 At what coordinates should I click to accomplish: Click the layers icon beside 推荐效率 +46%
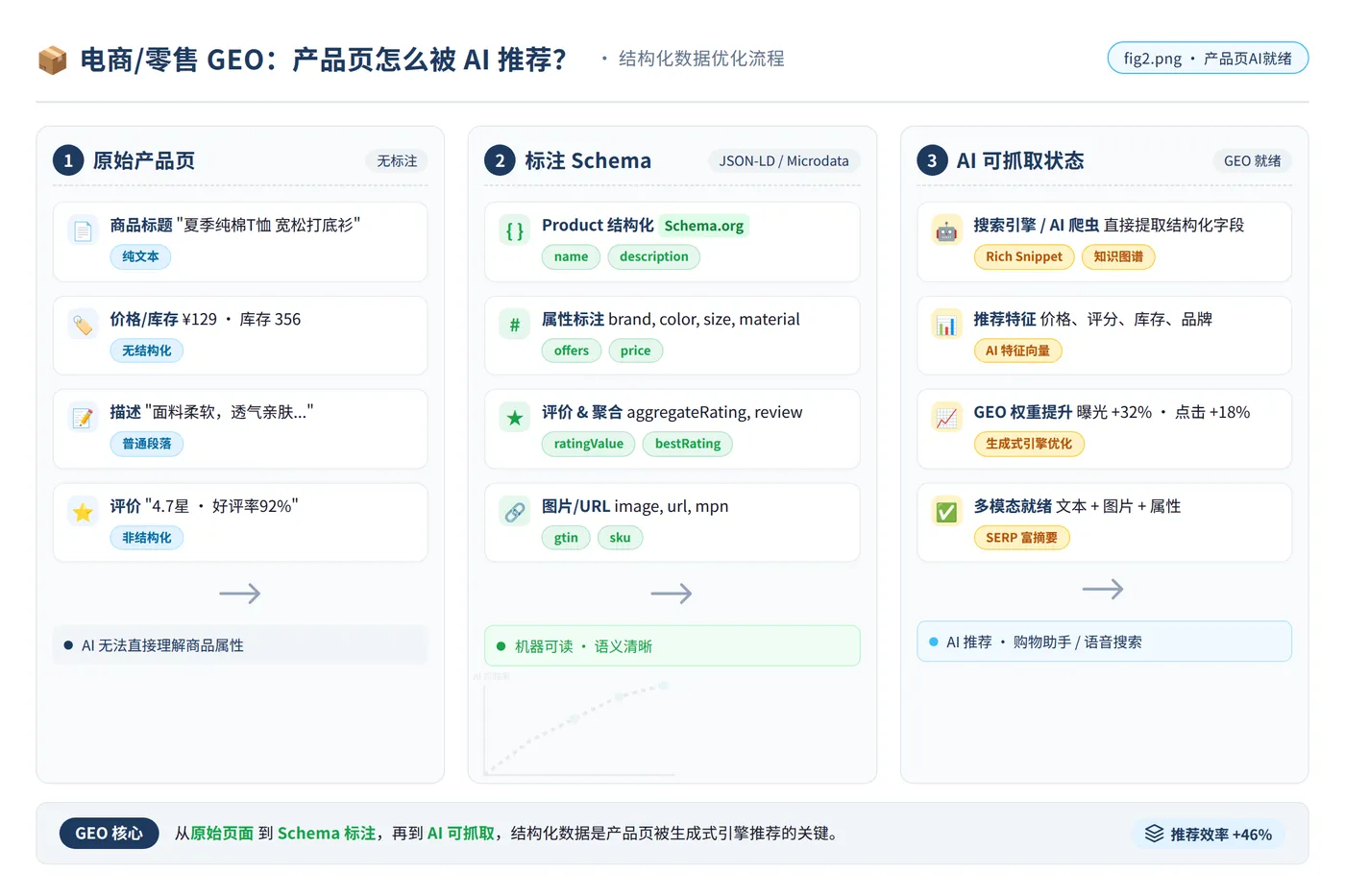pyautogui.click(x=1154, y=834)
